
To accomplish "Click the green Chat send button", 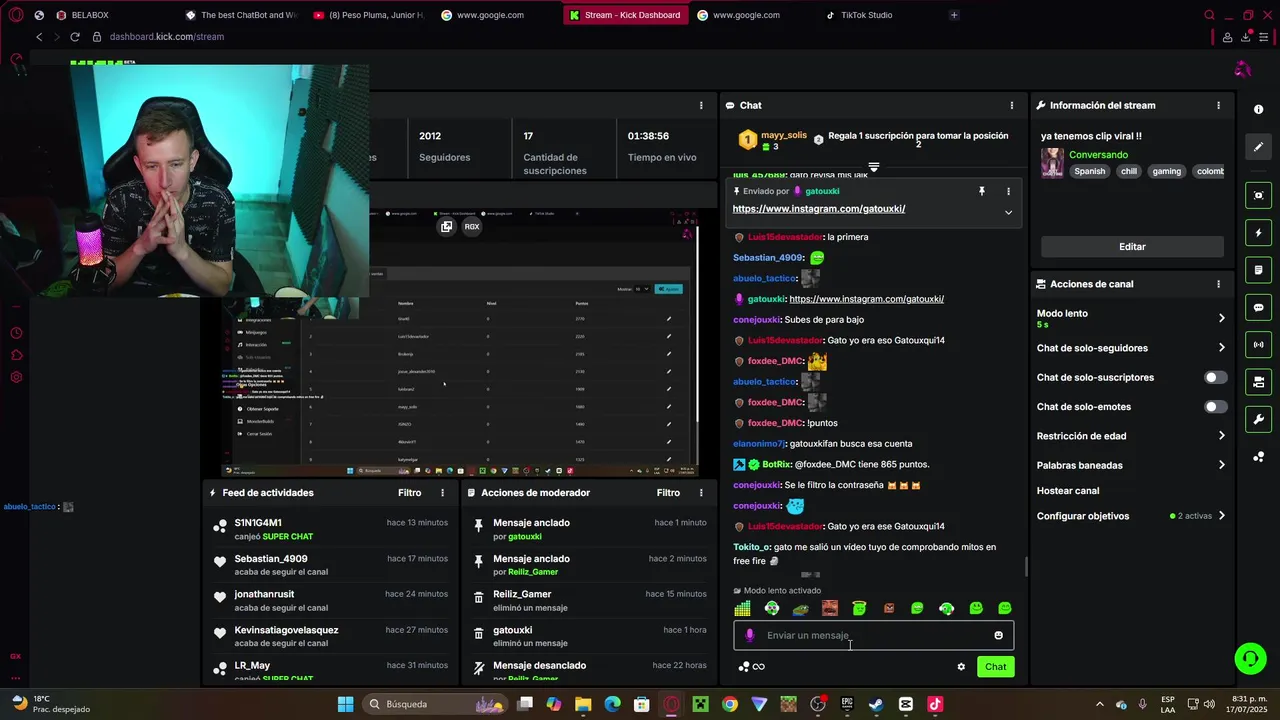I will pyautogui.click(x=995, y=667).
